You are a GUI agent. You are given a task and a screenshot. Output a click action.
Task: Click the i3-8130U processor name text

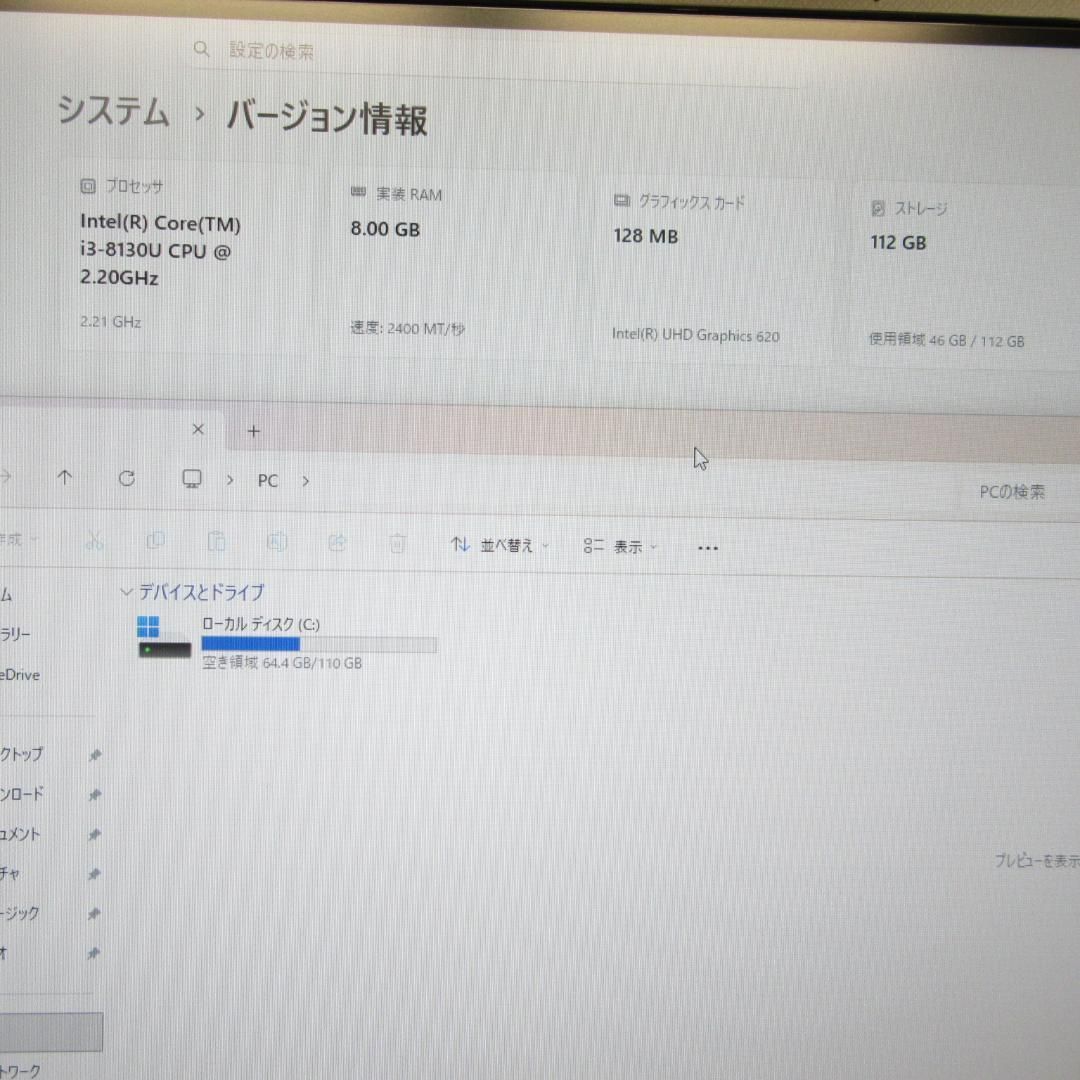pyautogui.click(x=160, y=251)
